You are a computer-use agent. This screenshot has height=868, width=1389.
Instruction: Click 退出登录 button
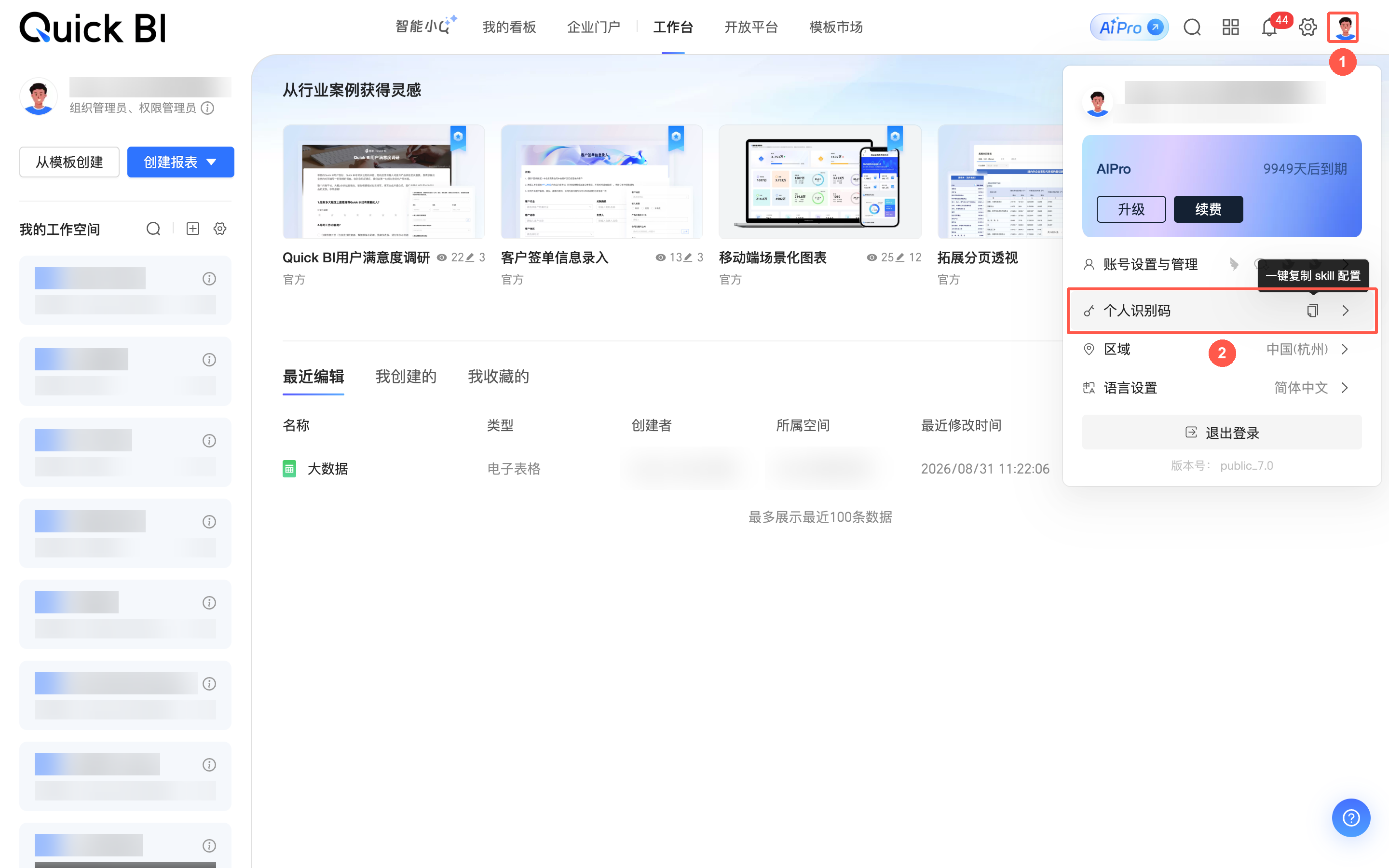[1221, 432]
